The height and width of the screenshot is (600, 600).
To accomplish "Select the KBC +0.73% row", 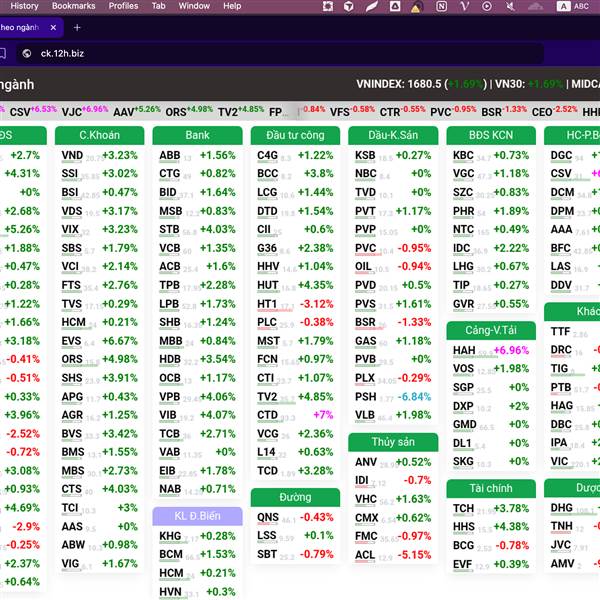I will point(491,155).
